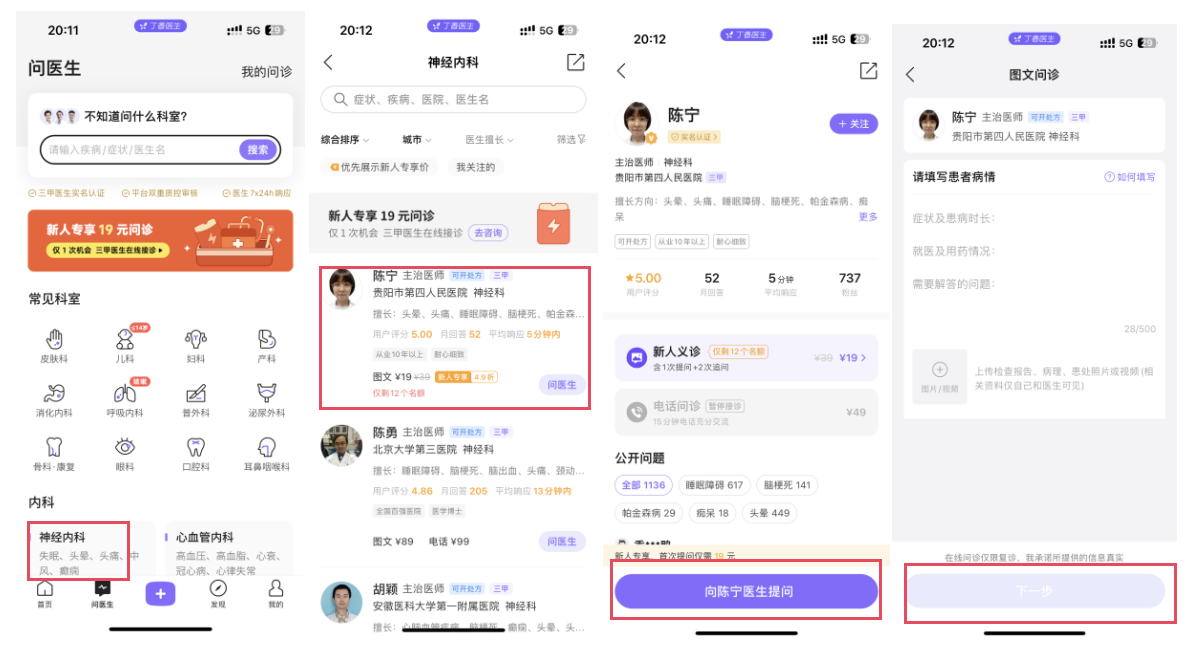Select the 全部 1136 question tag
The image size is (1195, 647).
[643, 485]
